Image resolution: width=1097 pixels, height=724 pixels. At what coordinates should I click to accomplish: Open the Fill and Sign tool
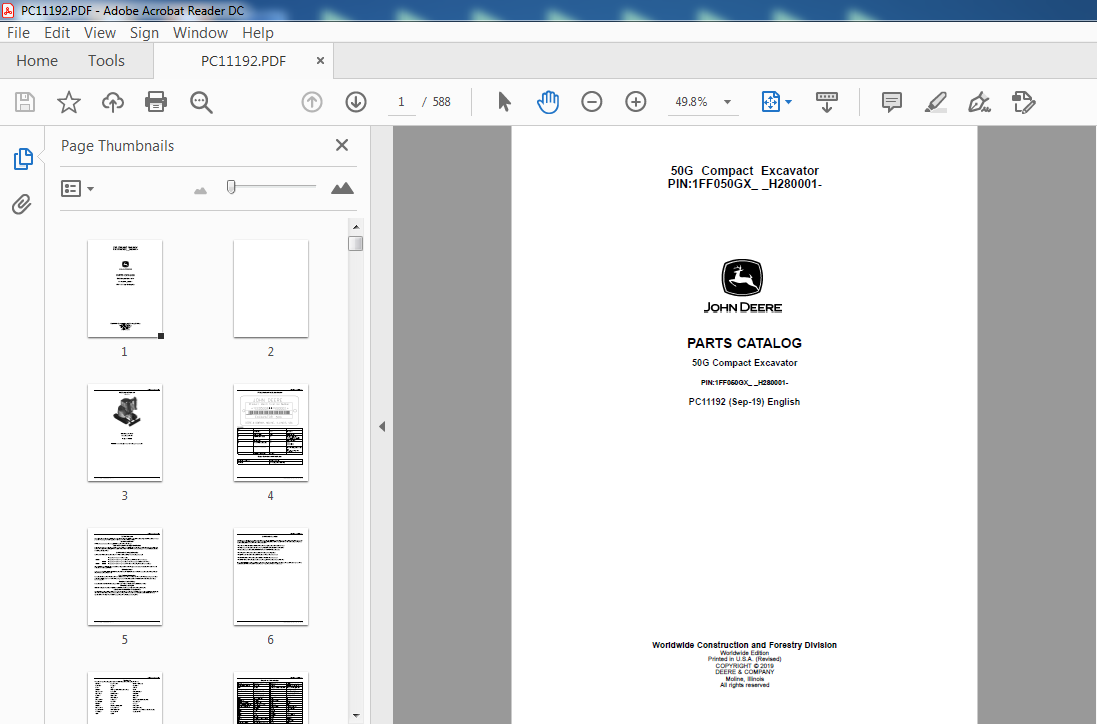pyautogui.click(x=979, y=102)
